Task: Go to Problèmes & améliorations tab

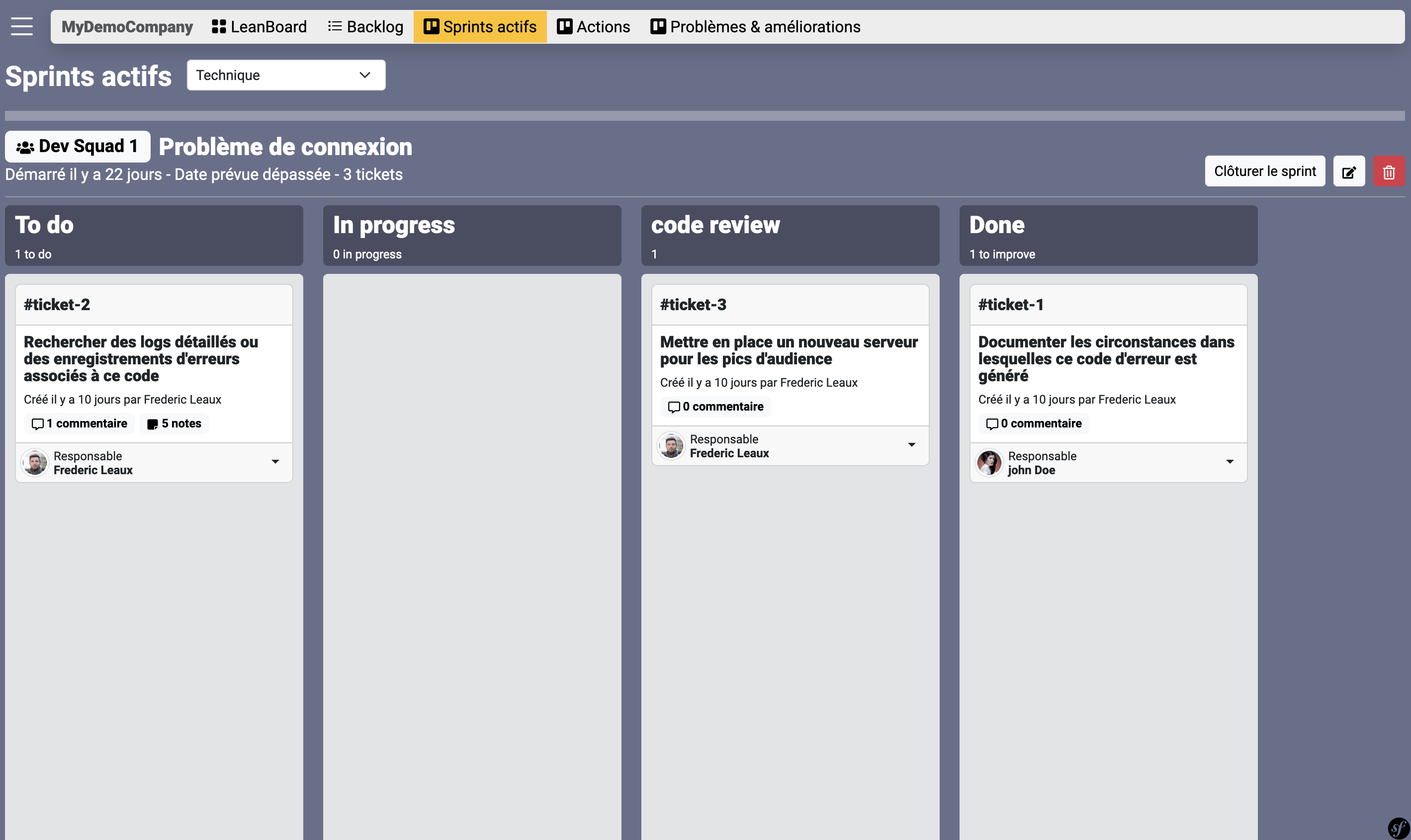Action: [x=755, y=27]
